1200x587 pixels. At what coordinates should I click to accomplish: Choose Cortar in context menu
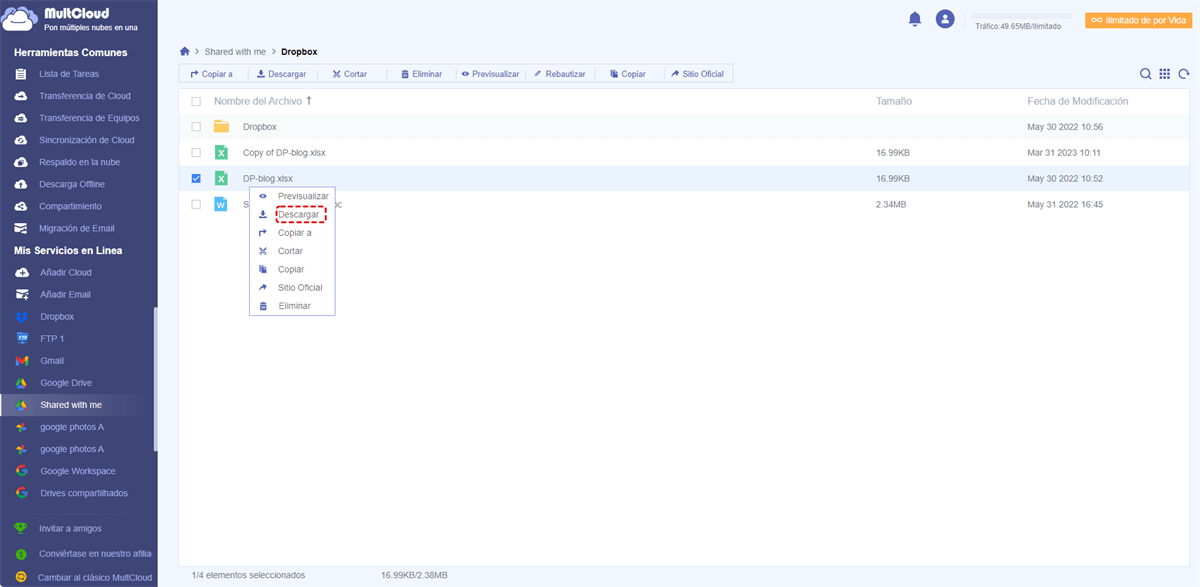pyautogui.click(x=292, y=251)
